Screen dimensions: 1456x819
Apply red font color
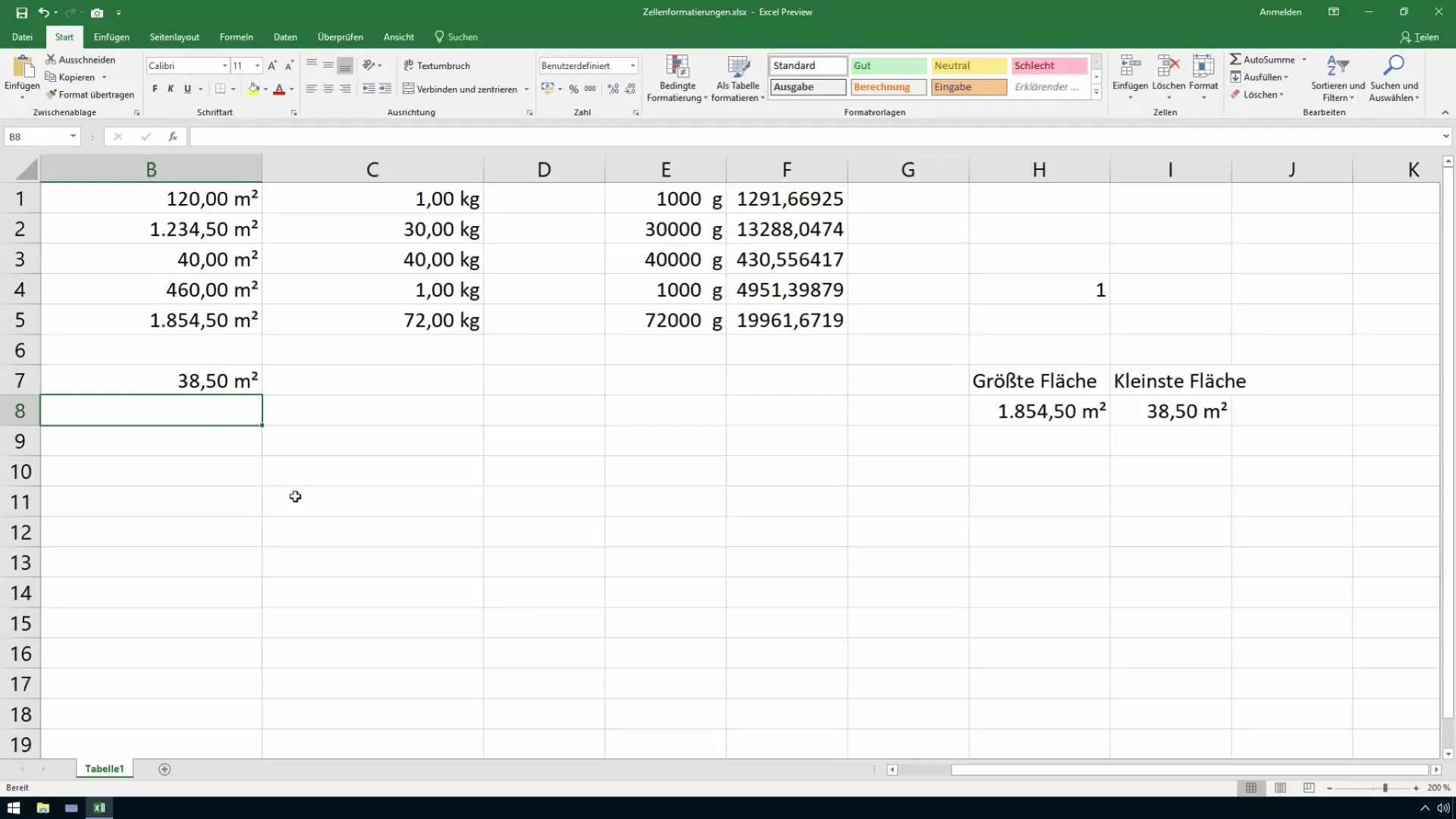click(x=279, y=89)
